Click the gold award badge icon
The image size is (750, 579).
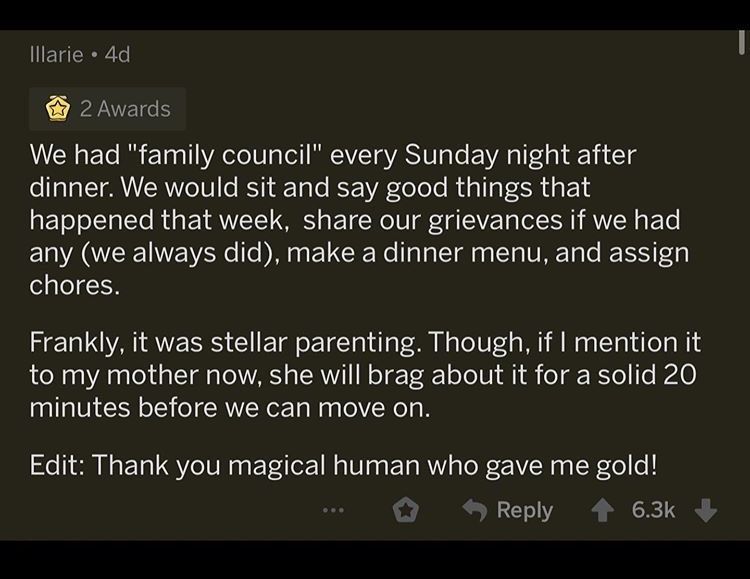pyautogui.click(x=57, y=109)
